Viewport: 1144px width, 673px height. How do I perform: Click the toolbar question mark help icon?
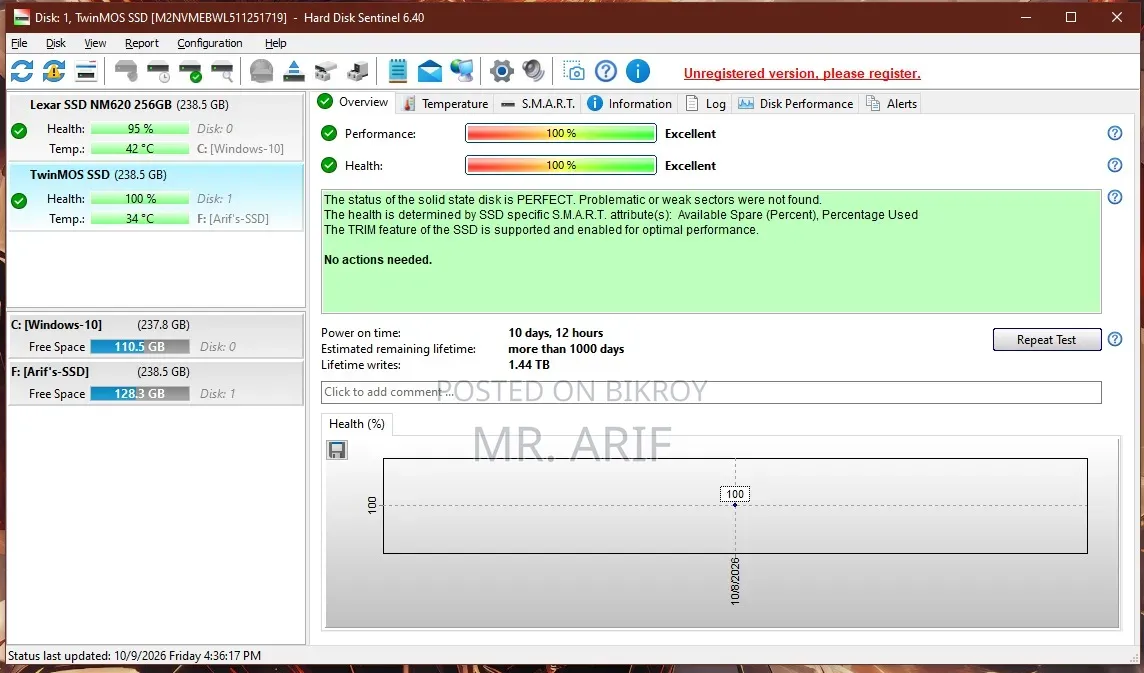tap(606, 72)
